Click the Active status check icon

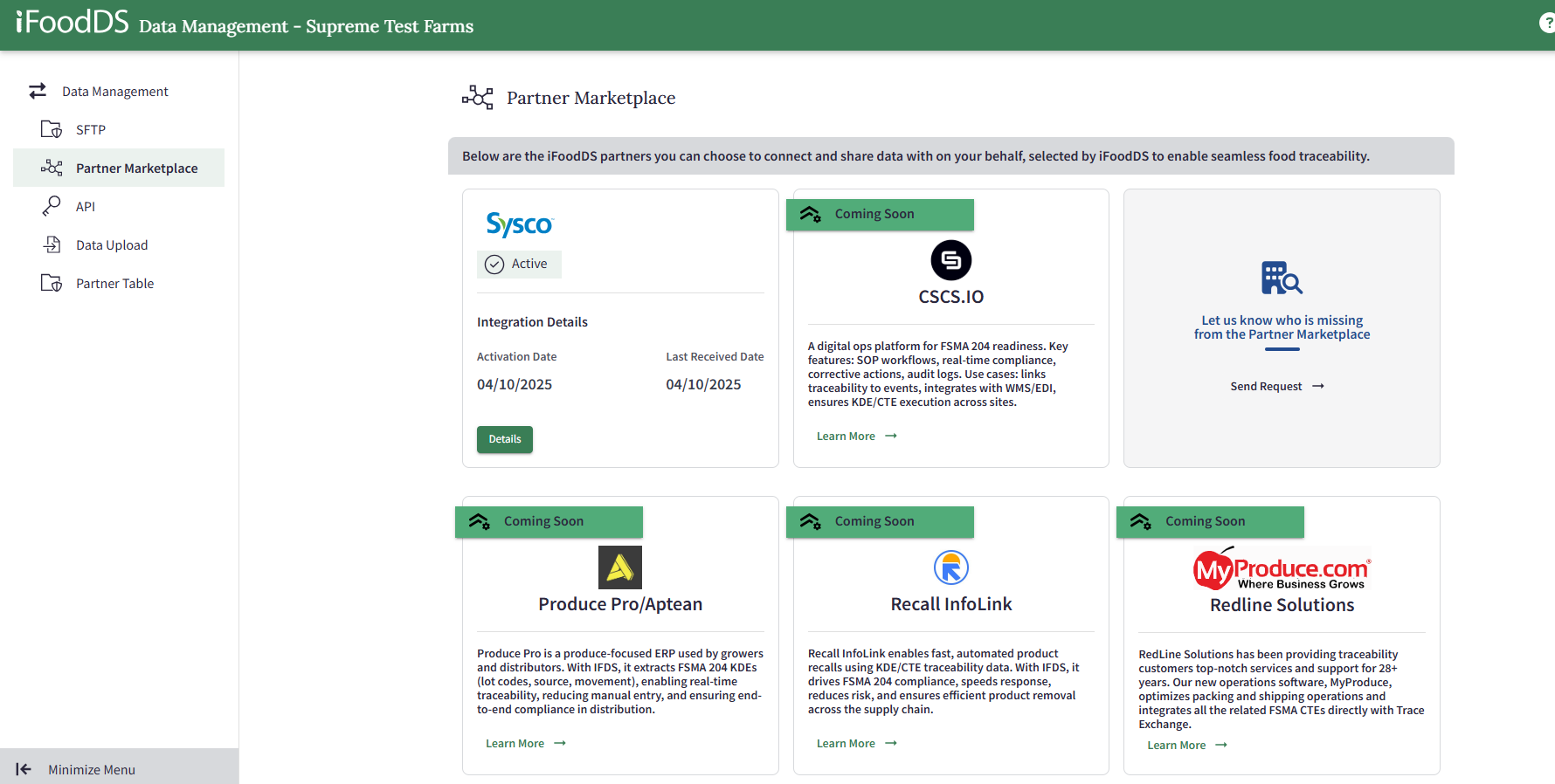coord(494,265)
